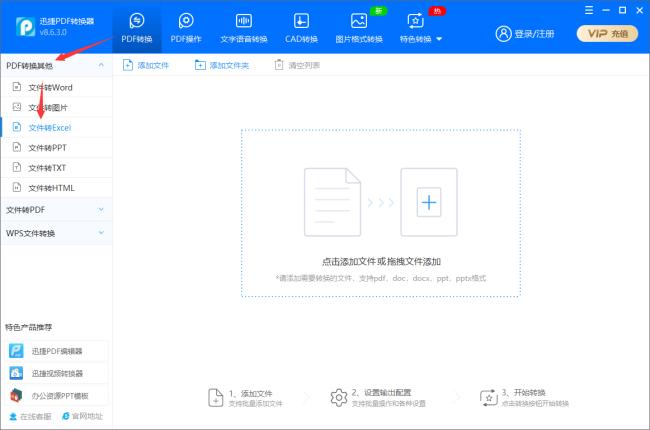Open 办公资源PPT模板 recommended product
The width and height of the screenshot is (650, 430).
56,396
